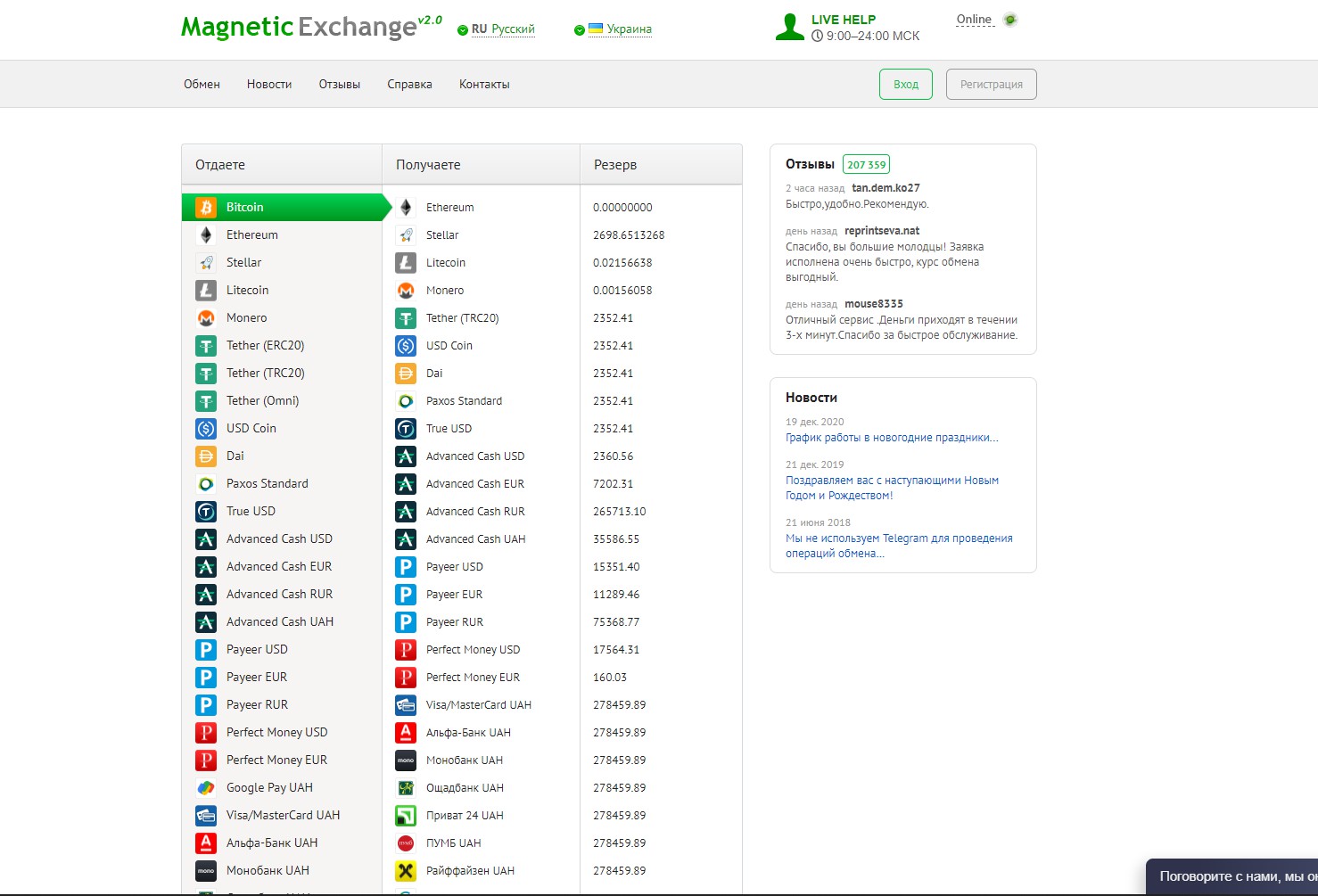Open the Контакты menu item
This screenshot has height=896, width=1318.
(x=484, y=84)
